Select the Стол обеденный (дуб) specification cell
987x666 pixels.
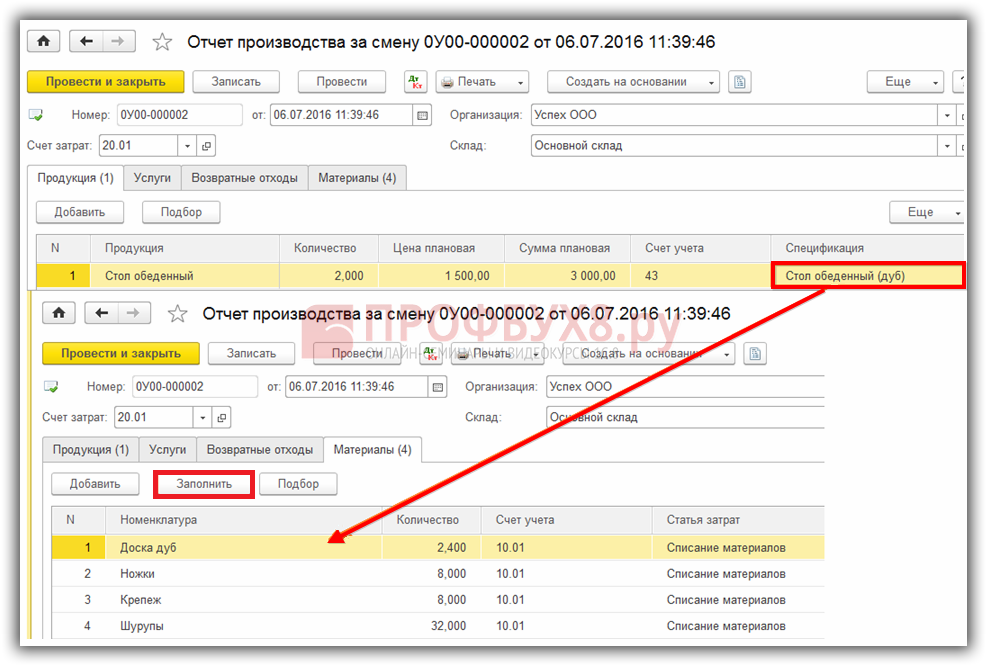tap(867, 276)
